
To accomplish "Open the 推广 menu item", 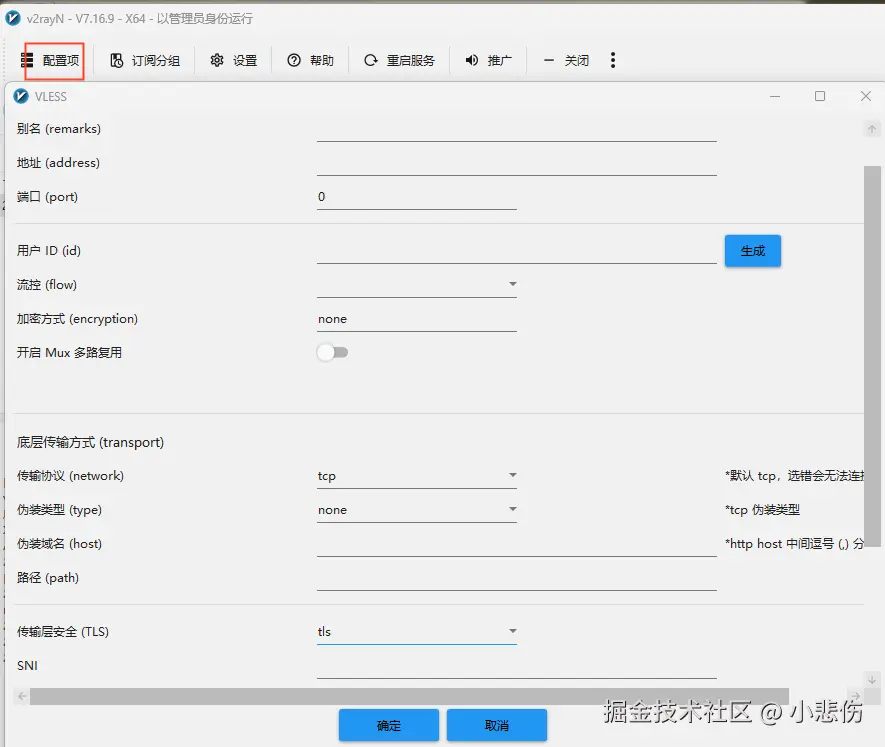I will click(489, 60).
